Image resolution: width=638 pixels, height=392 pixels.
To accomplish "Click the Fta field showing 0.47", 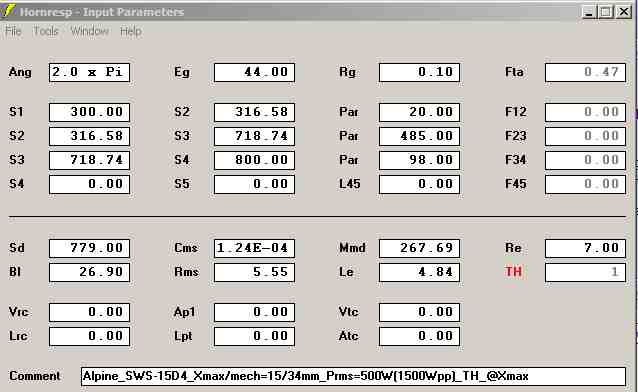I will point(585,72).
